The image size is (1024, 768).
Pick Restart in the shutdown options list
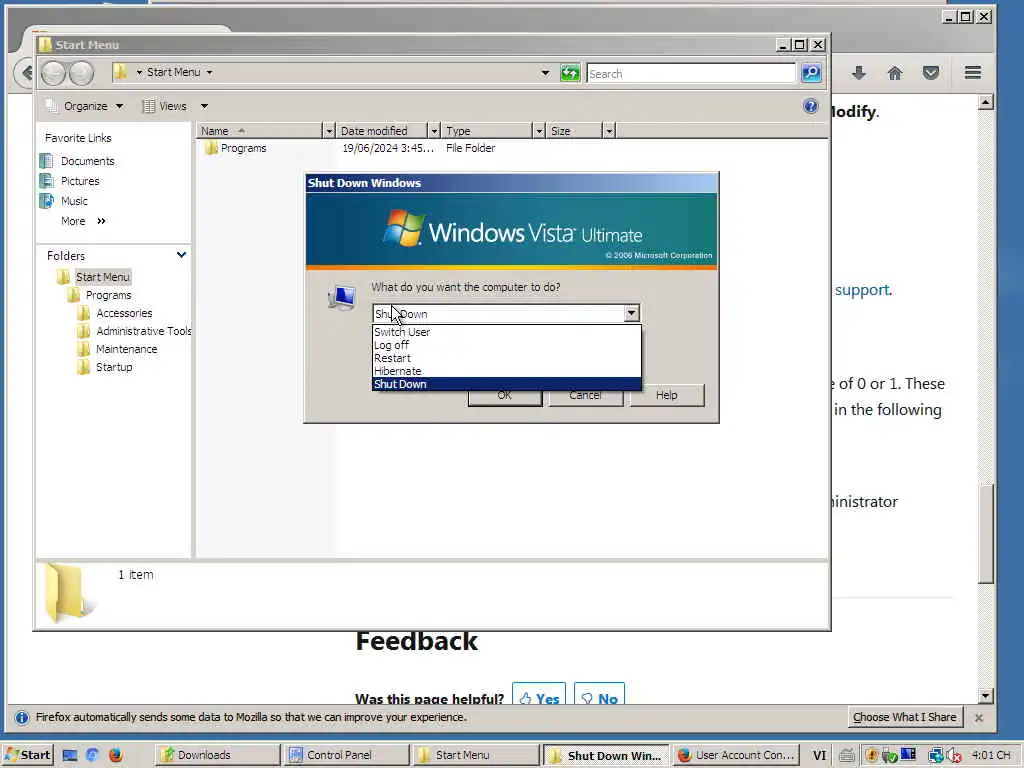pos(507,358)
